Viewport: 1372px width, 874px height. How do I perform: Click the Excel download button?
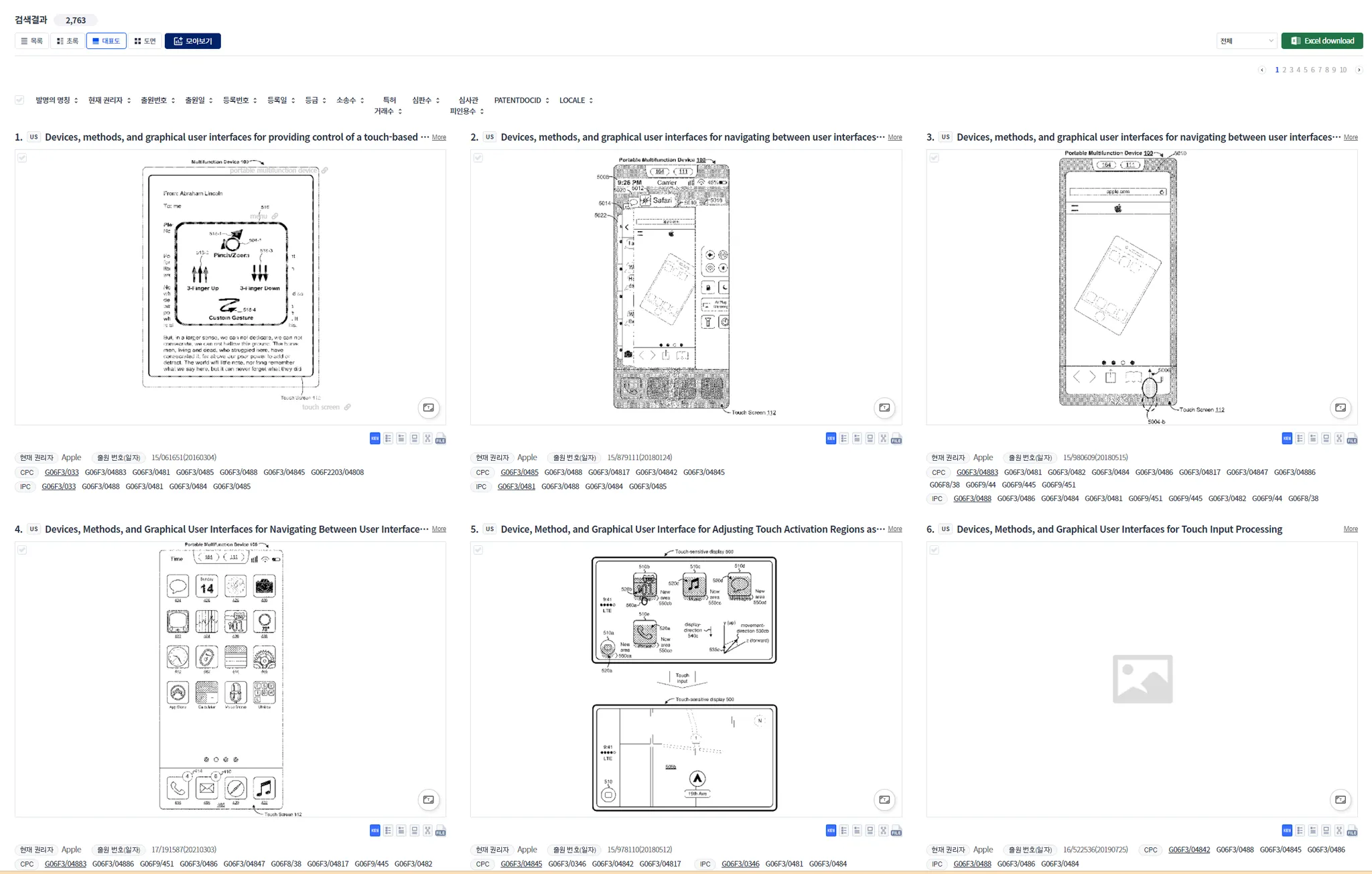coord(1322,41)
